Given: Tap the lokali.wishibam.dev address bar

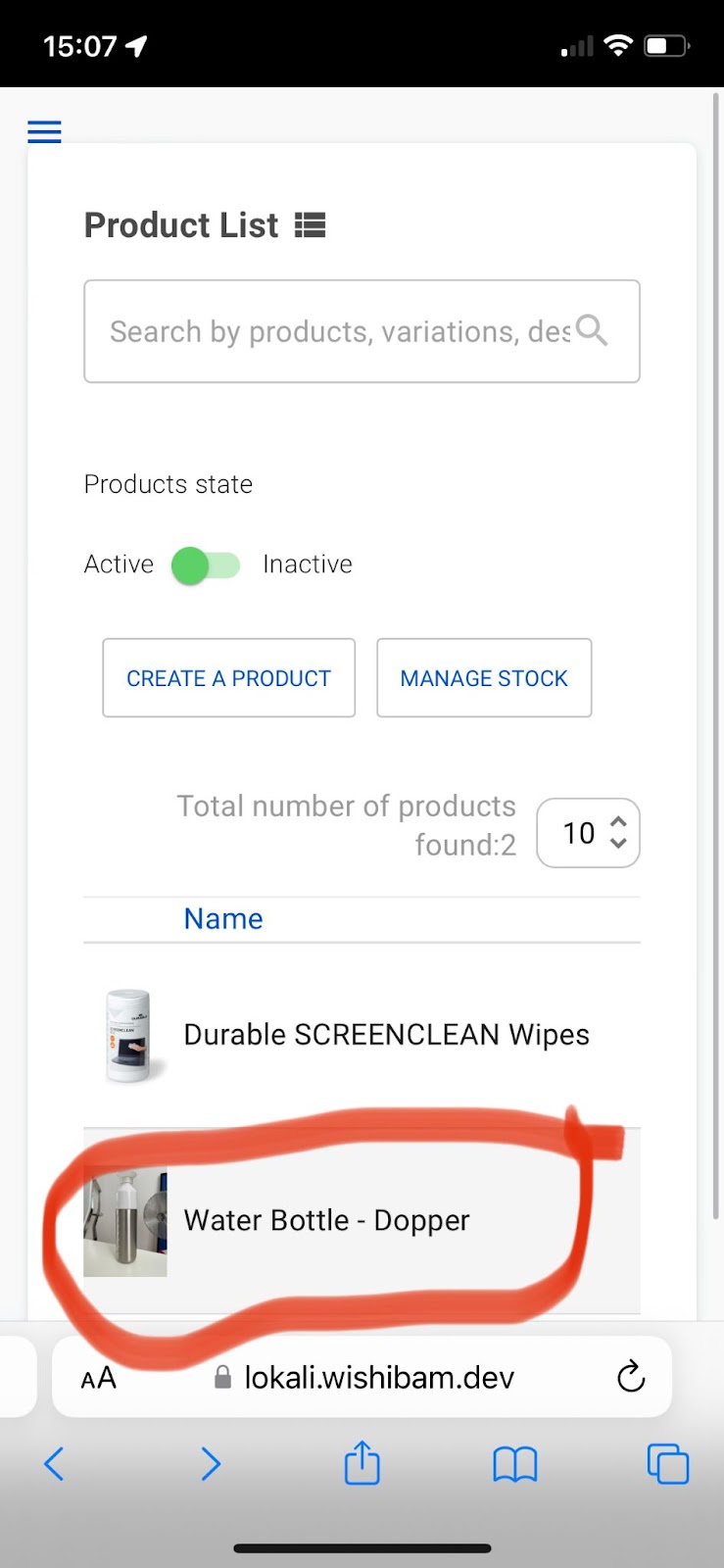Looking at the screenshot, I should [x=377, y=1378].
